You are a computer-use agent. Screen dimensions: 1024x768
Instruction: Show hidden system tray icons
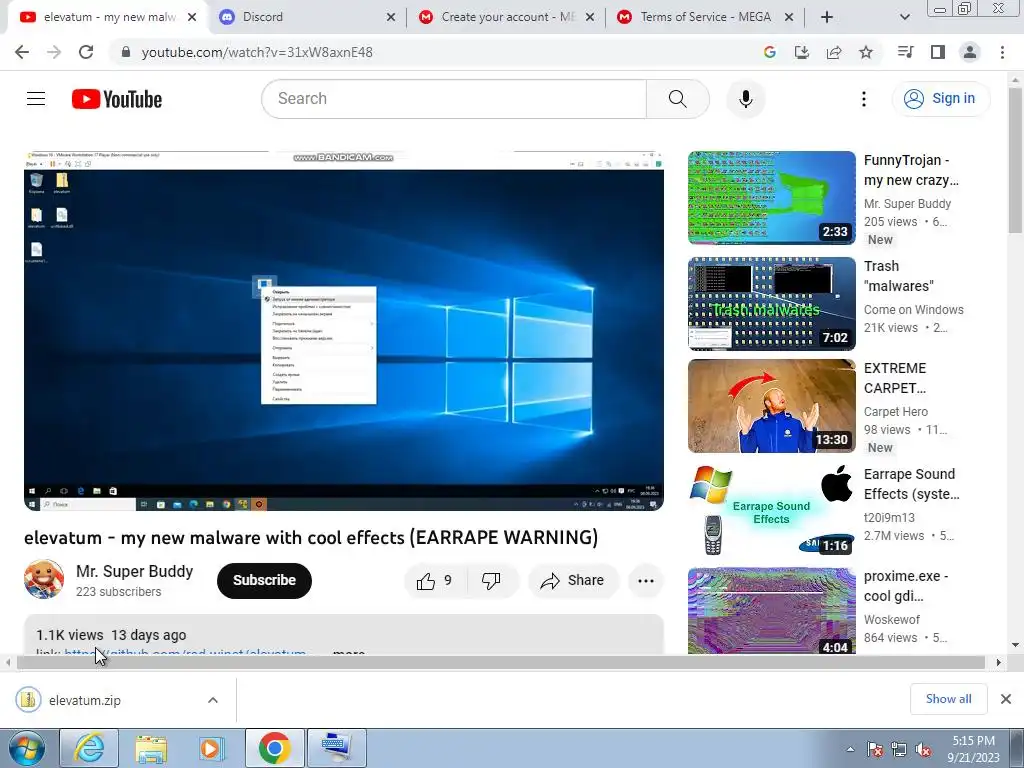point(850,749)
